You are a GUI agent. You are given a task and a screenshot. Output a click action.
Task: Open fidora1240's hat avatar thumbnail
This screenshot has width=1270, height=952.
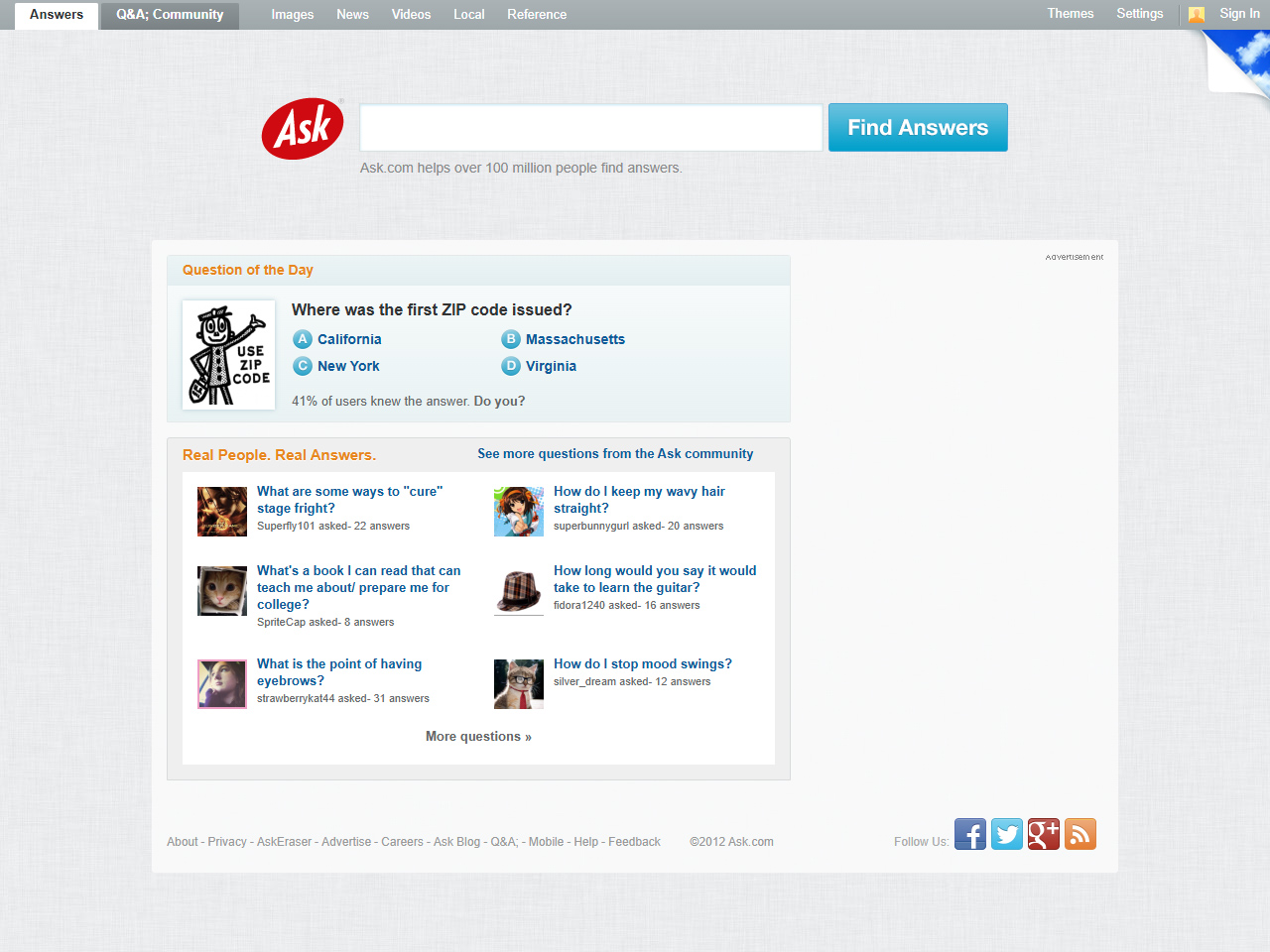tap(519, 591)
